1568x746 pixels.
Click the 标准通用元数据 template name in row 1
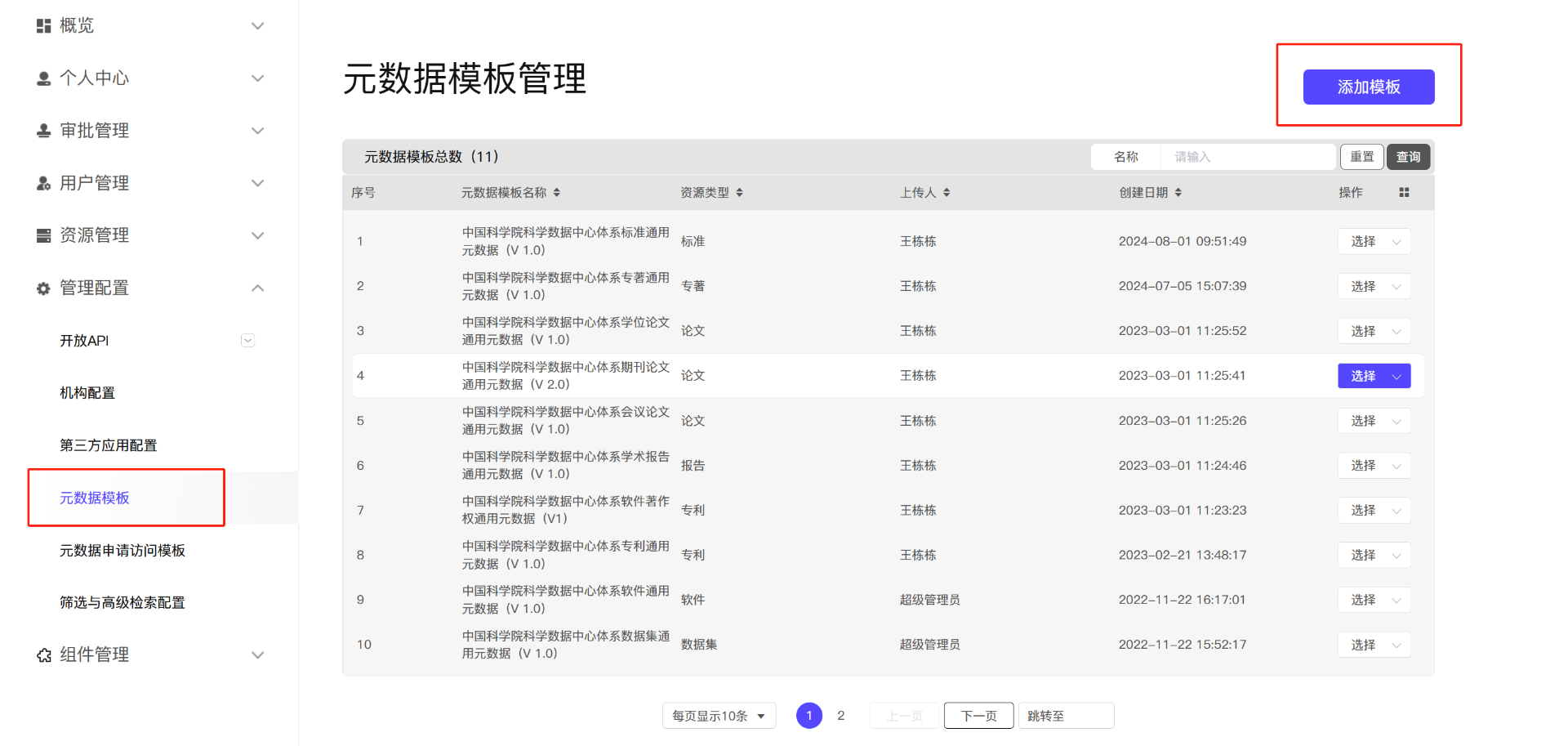[566, 241]
